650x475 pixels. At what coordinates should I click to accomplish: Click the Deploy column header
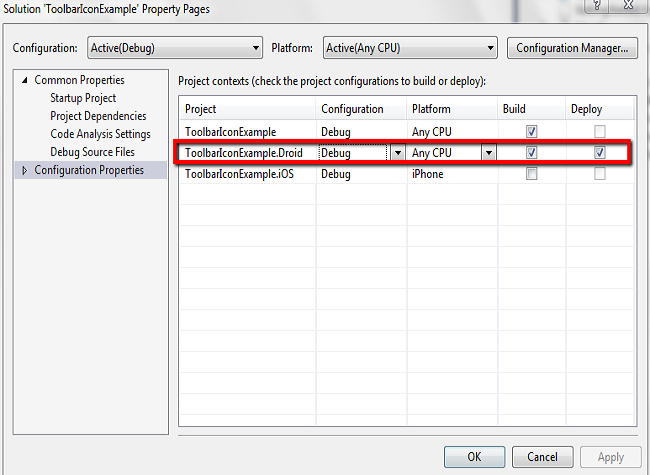599,109
